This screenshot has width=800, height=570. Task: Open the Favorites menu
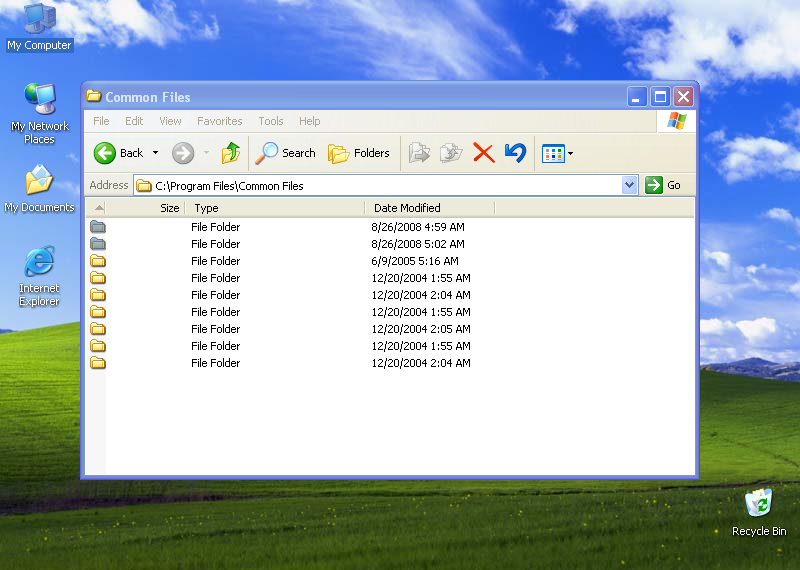(x=219, y=121)
